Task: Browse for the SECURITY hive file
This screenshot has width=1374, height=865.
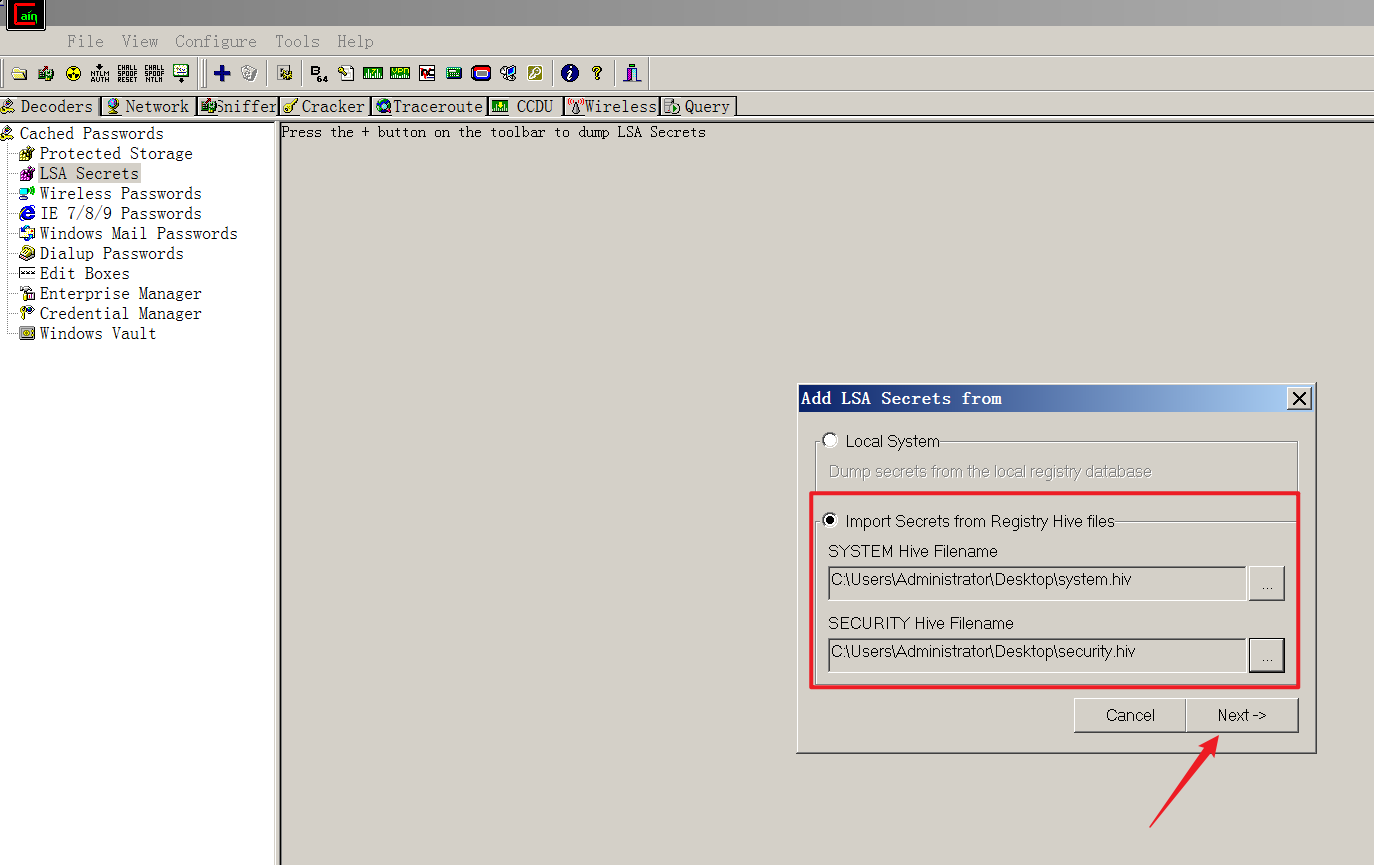Action: point(1266,655)
